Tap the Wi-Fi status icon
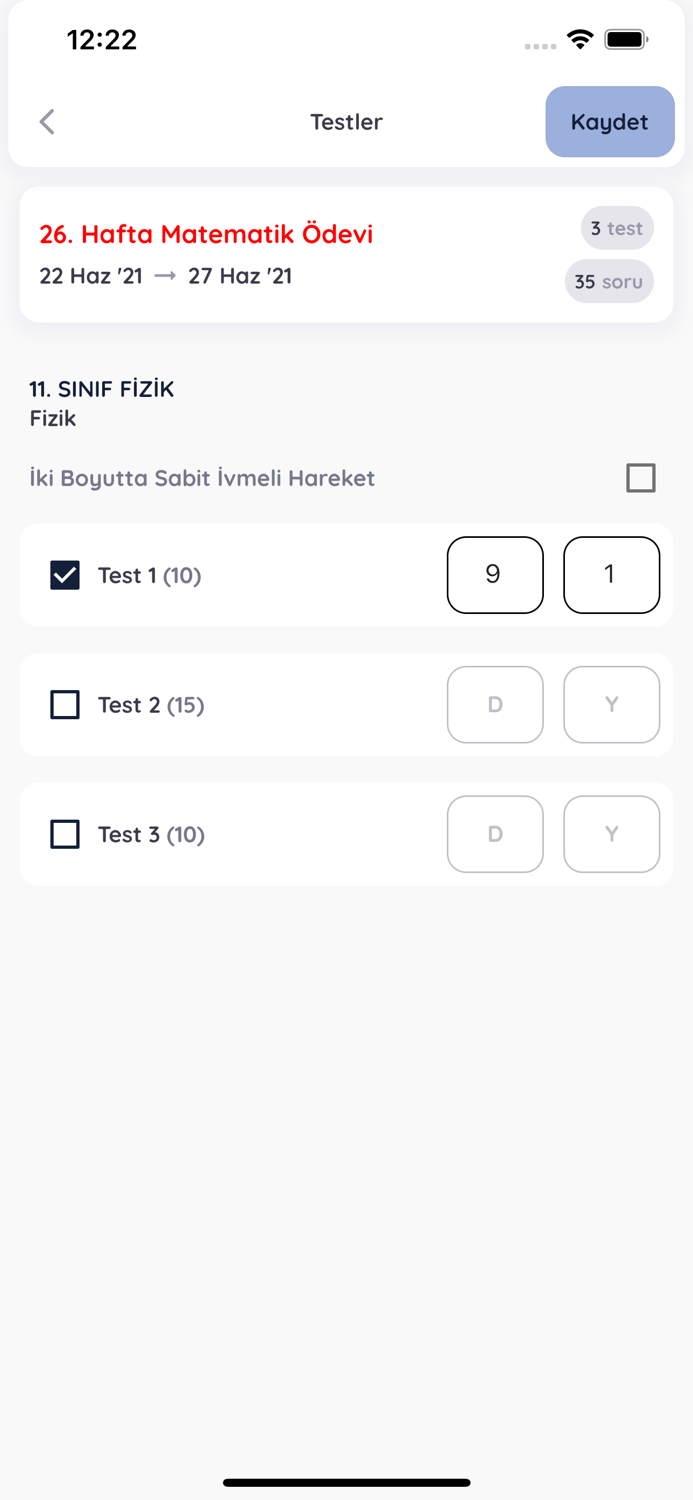 coord(580,40)
